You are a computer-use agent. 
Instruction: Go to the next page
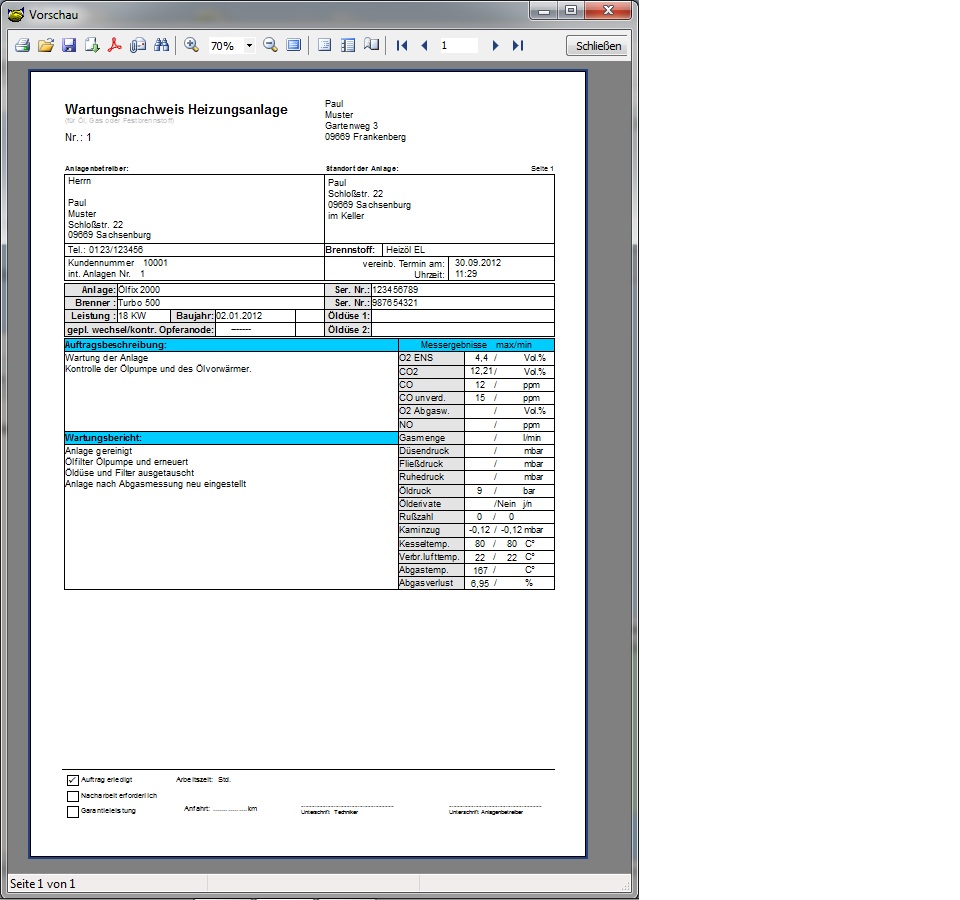(495, 45)
